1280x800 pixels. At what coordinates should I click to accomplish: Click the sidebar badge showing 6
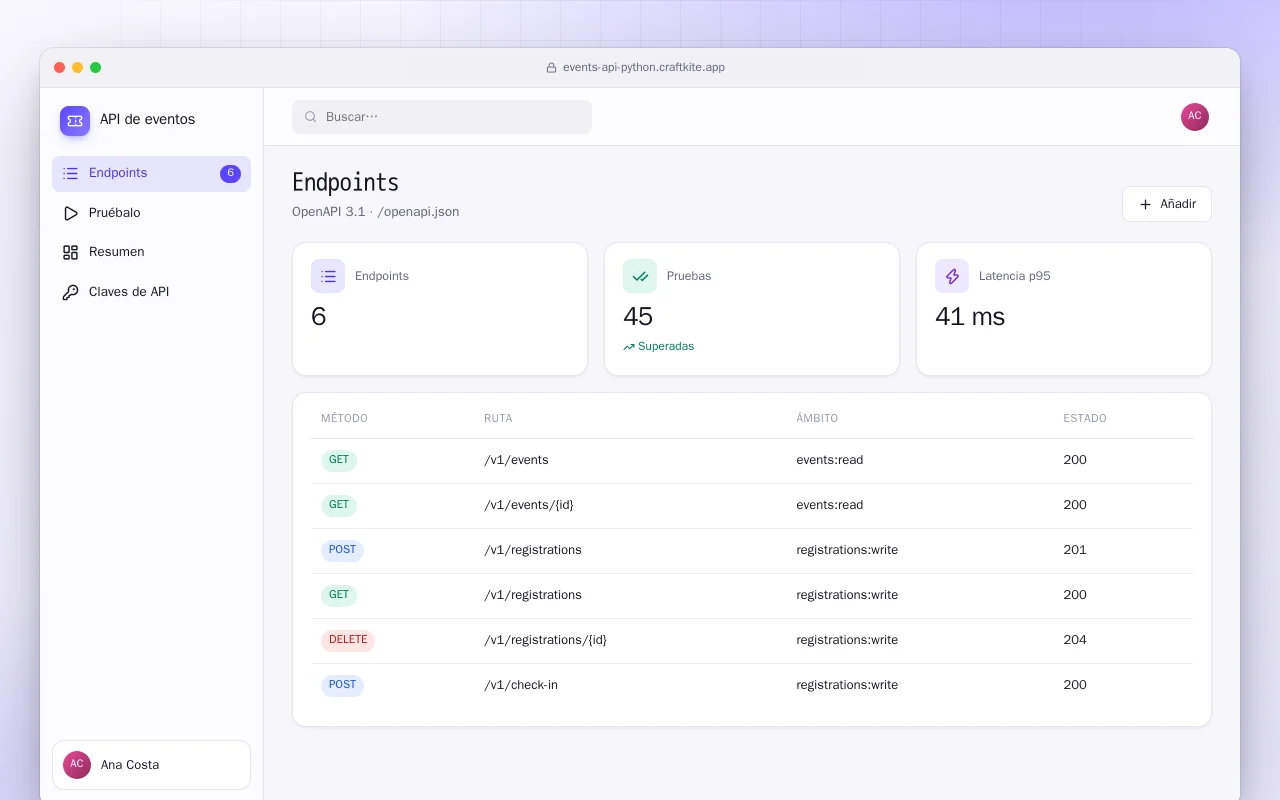pyautogui.click(x=230, y=173)
